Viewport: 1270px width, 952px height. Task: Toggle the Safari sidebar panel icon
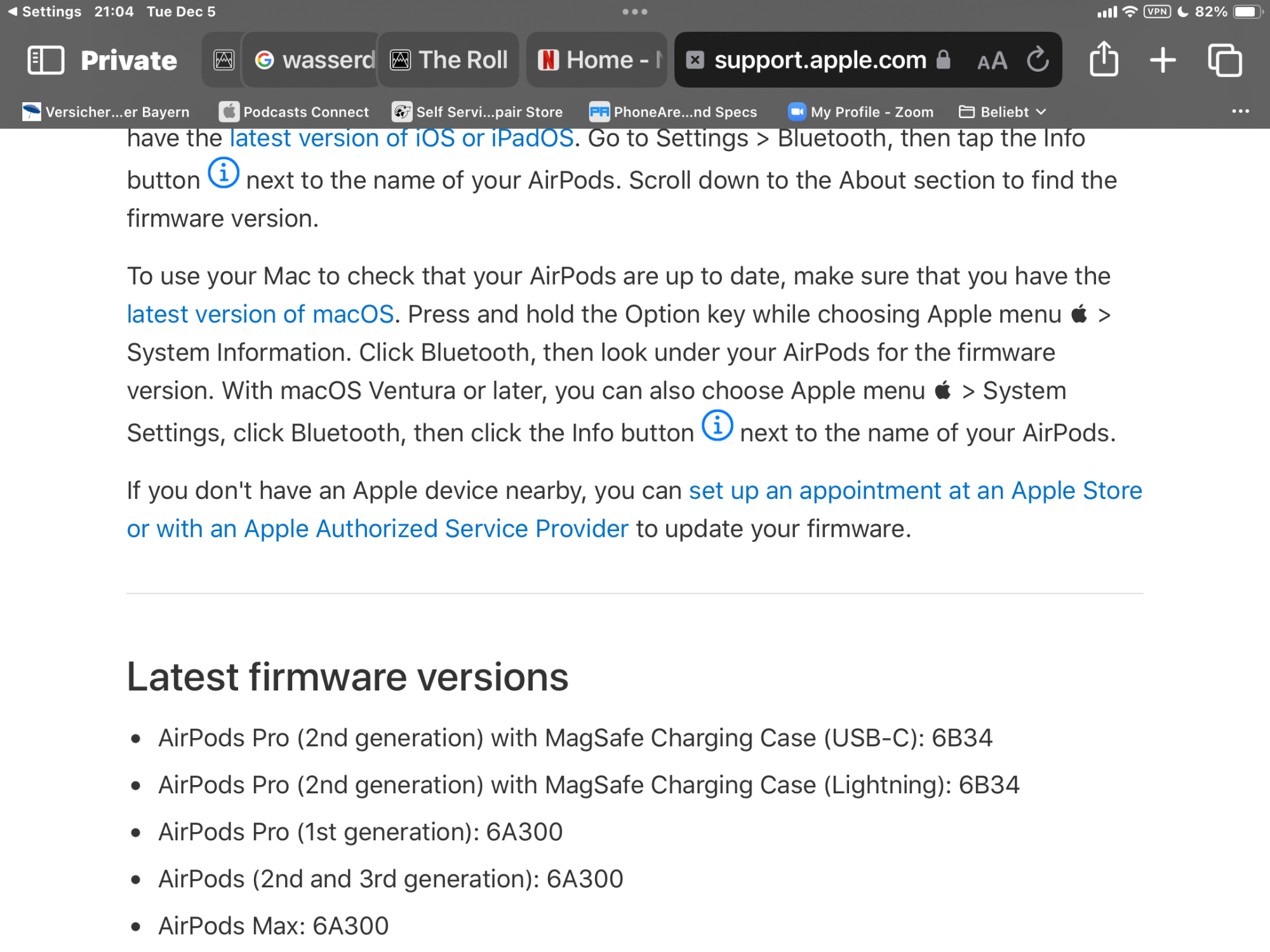pos(46,60)
